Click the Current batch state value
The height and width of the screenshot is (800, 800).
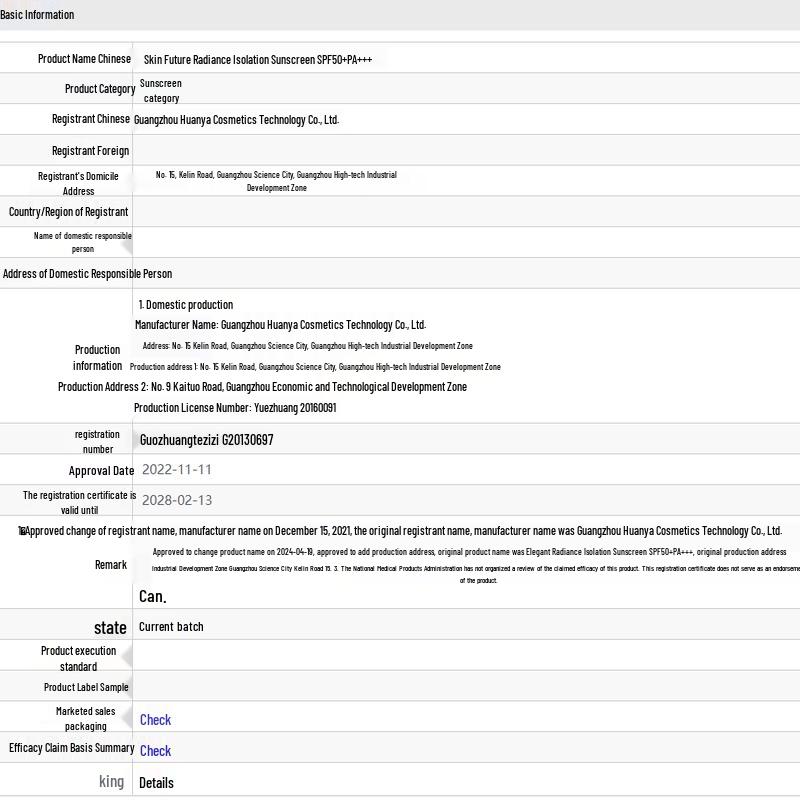point(171,627)
